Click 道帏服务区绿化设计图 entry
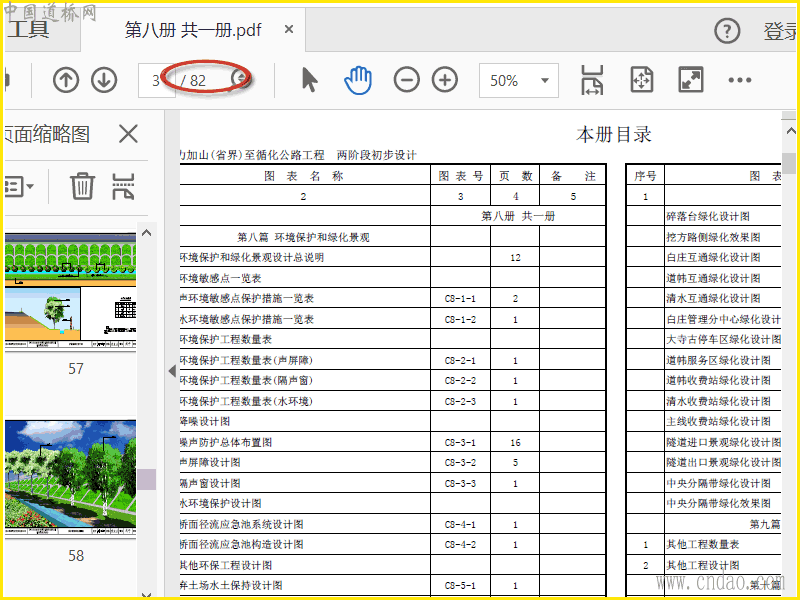 (718, 360)
